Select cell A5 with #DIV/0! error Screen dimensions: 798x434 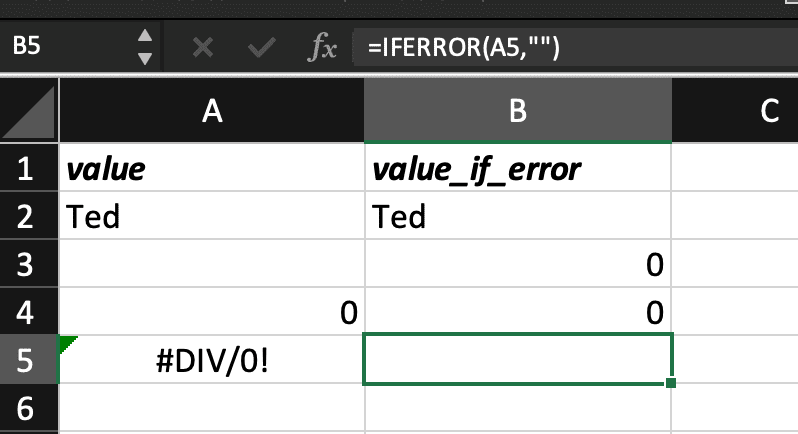(211, 360)
